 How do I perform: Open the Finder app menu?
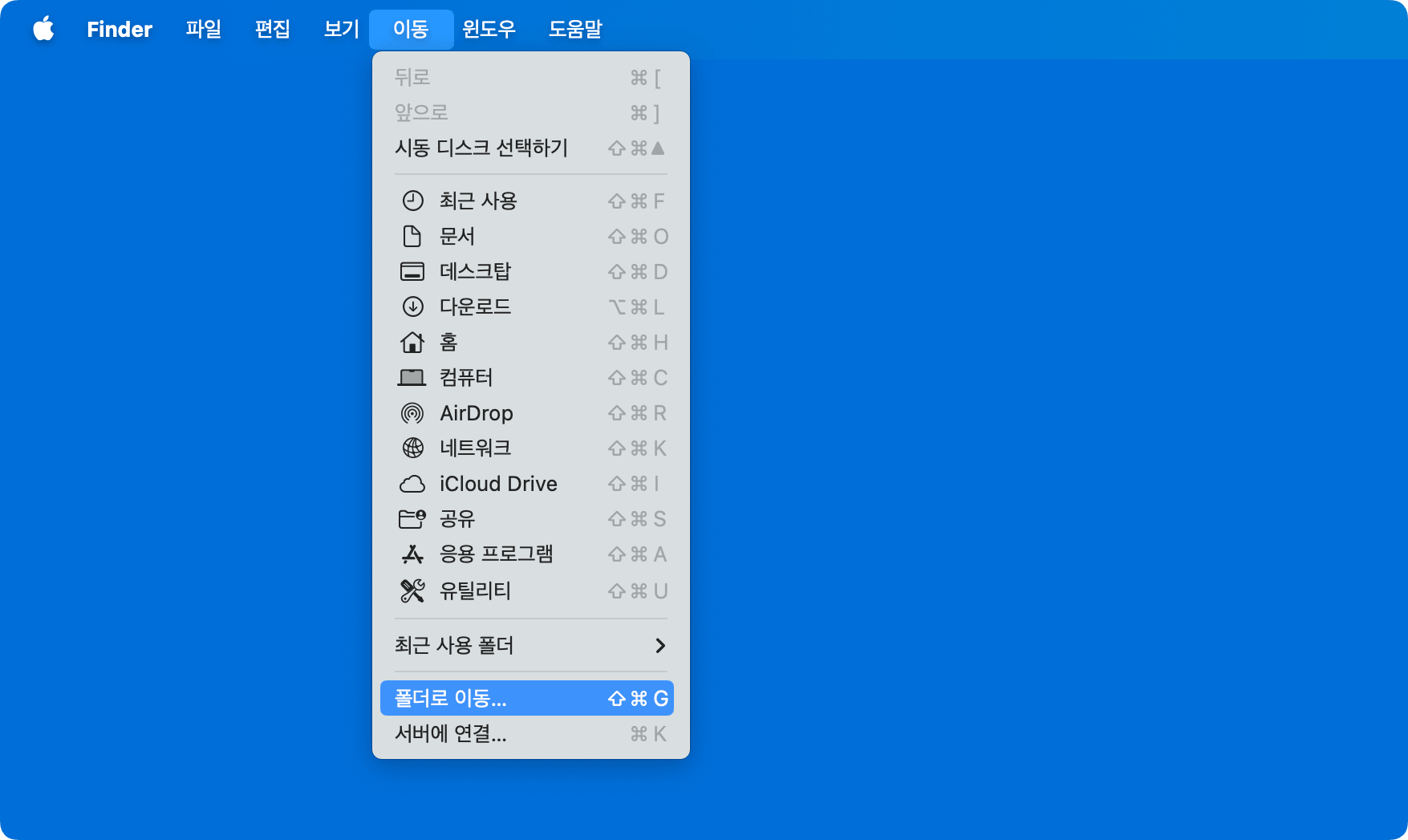120,29
